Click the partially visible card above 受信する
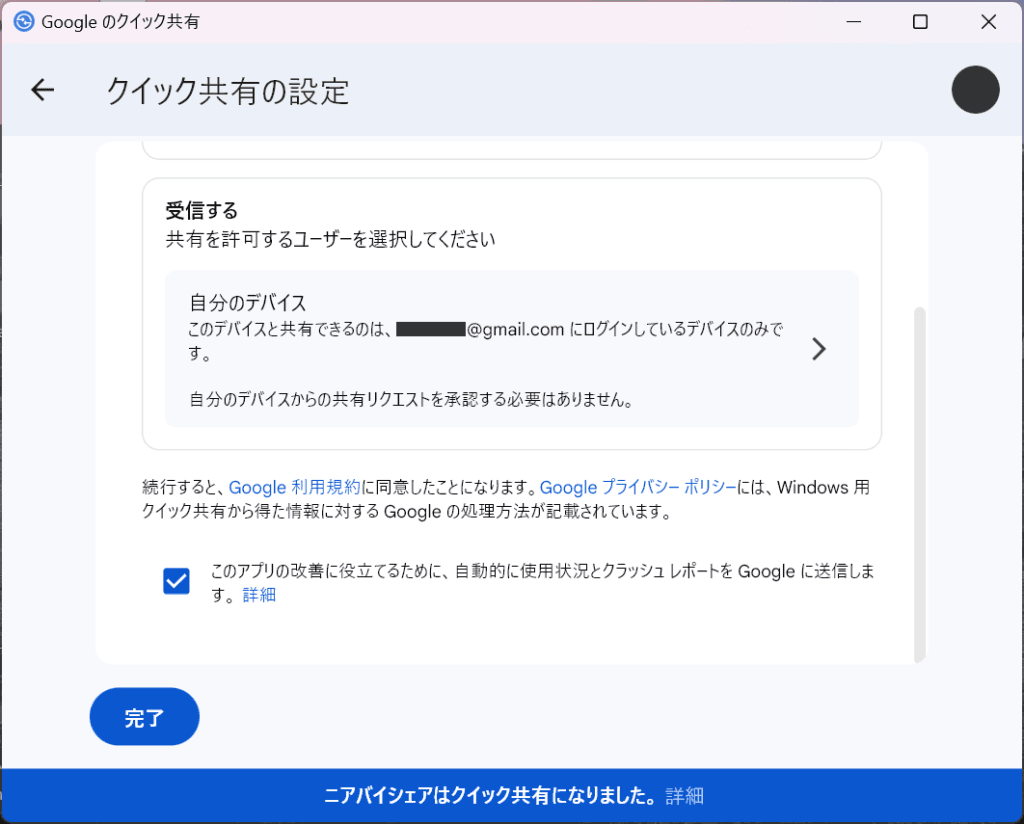 [511, 148]
